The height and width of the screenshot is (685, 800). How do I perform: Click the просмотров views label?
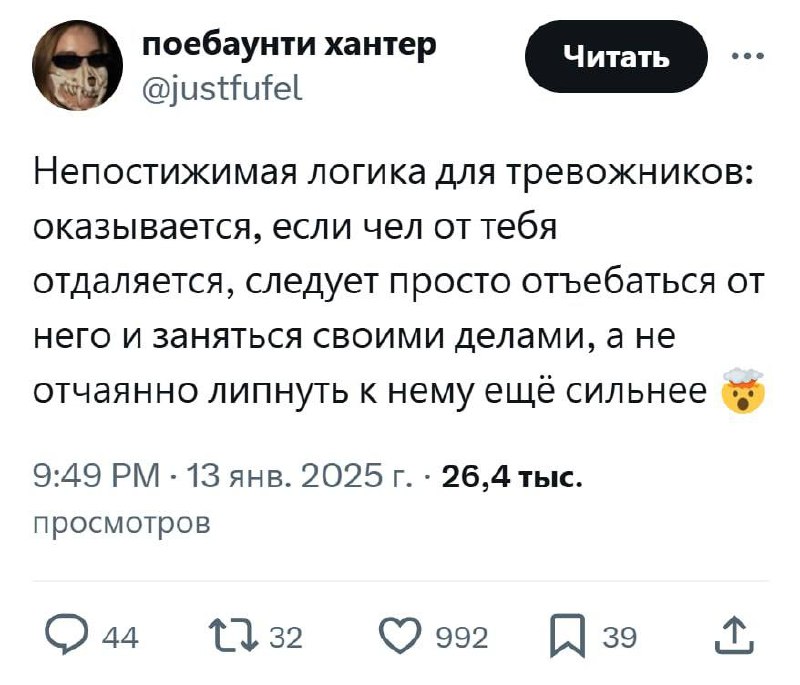coord(122,522)
